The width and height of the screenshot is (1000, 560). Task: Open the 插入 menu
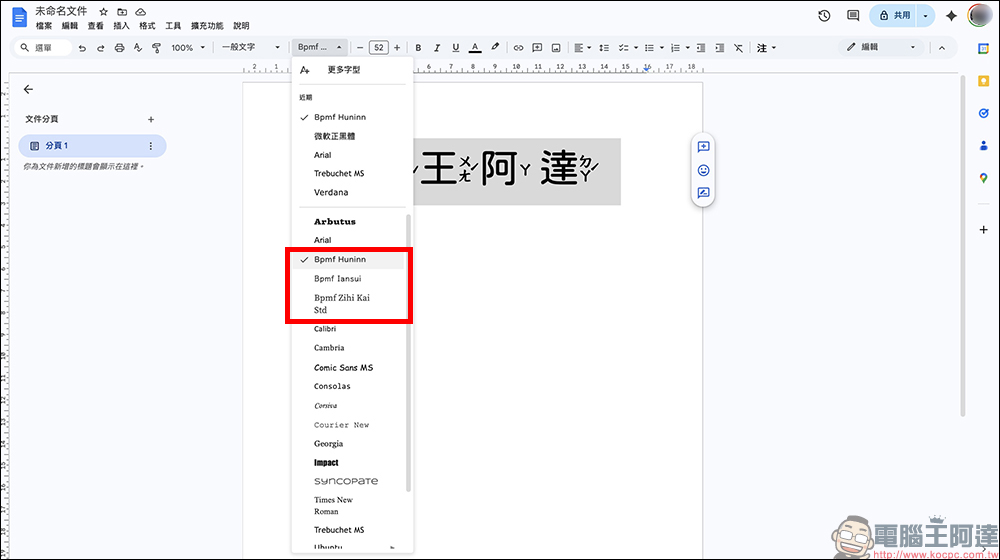121,26
